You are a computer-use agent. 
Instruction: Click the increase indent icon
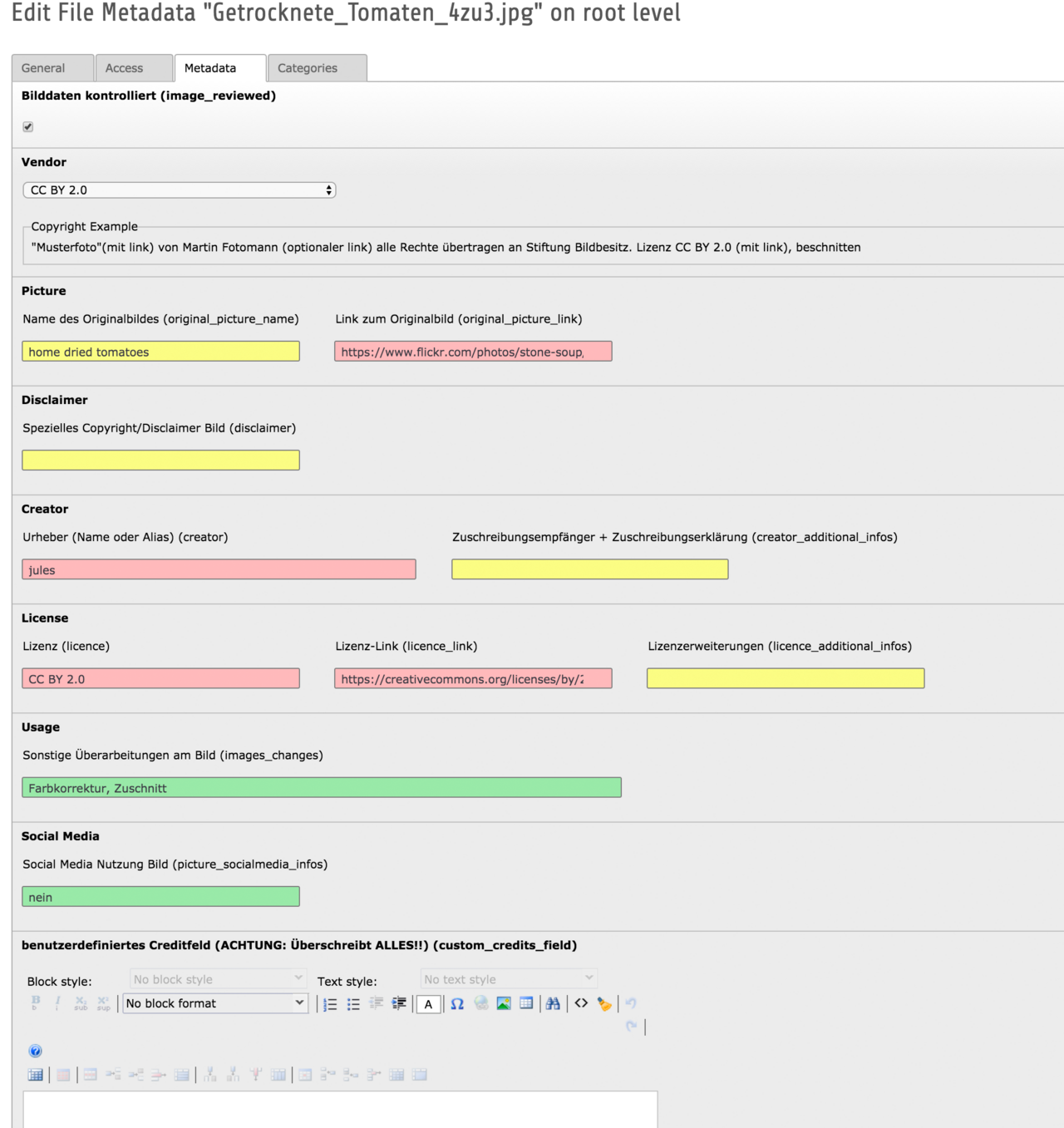[x=400, y=1003]
